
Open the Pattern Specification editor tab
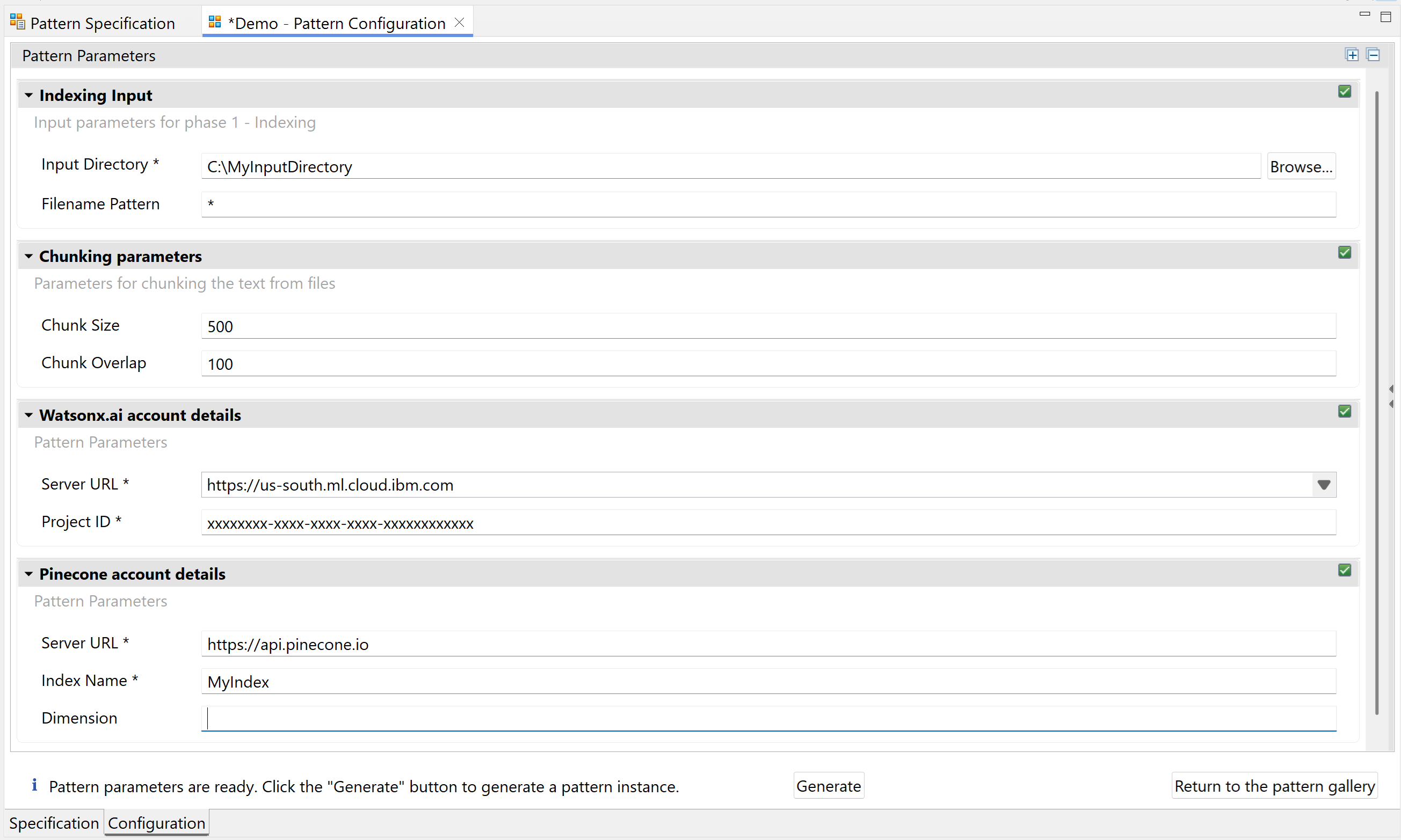point(102,23)
